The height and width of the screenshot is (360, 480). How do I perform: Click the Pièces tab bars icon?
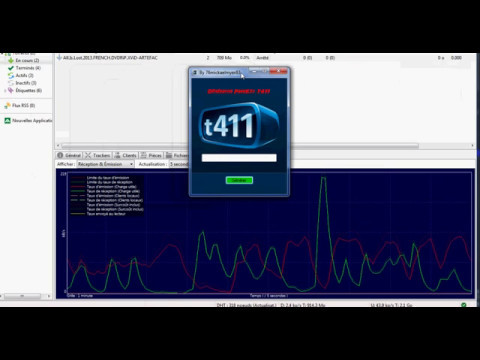click(144, 155)
